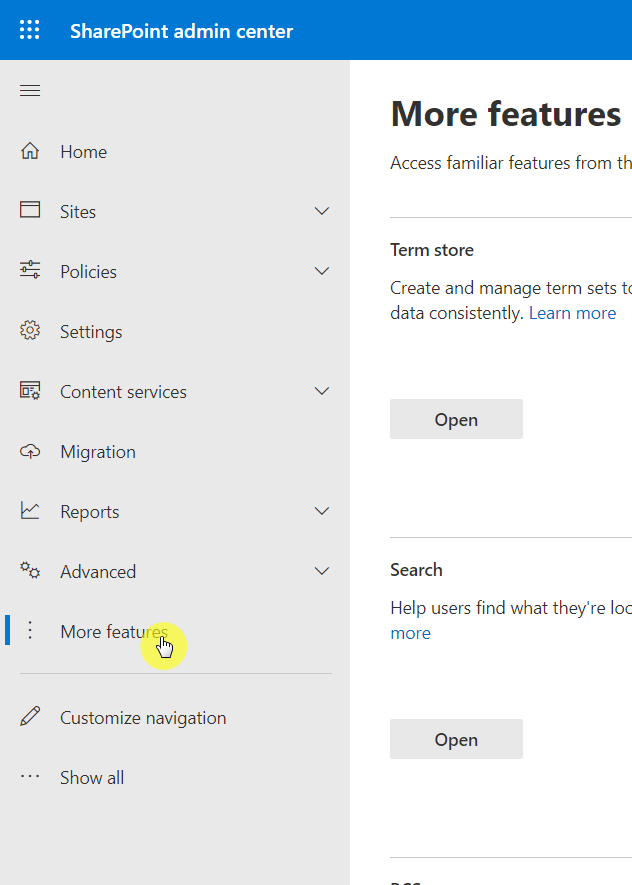Collapse navigation with the hamburger icon
The height and width of the screenshot is (885, 632).
pos(30,90)
